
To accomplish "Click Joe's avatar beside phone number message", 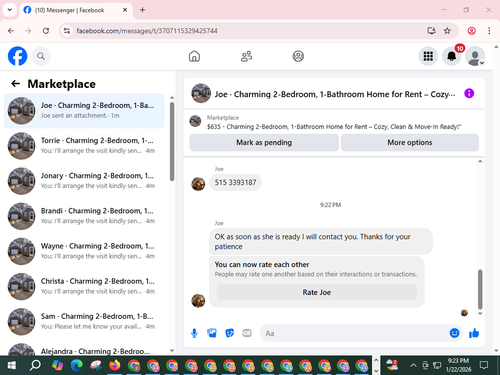I will (198, 184).
